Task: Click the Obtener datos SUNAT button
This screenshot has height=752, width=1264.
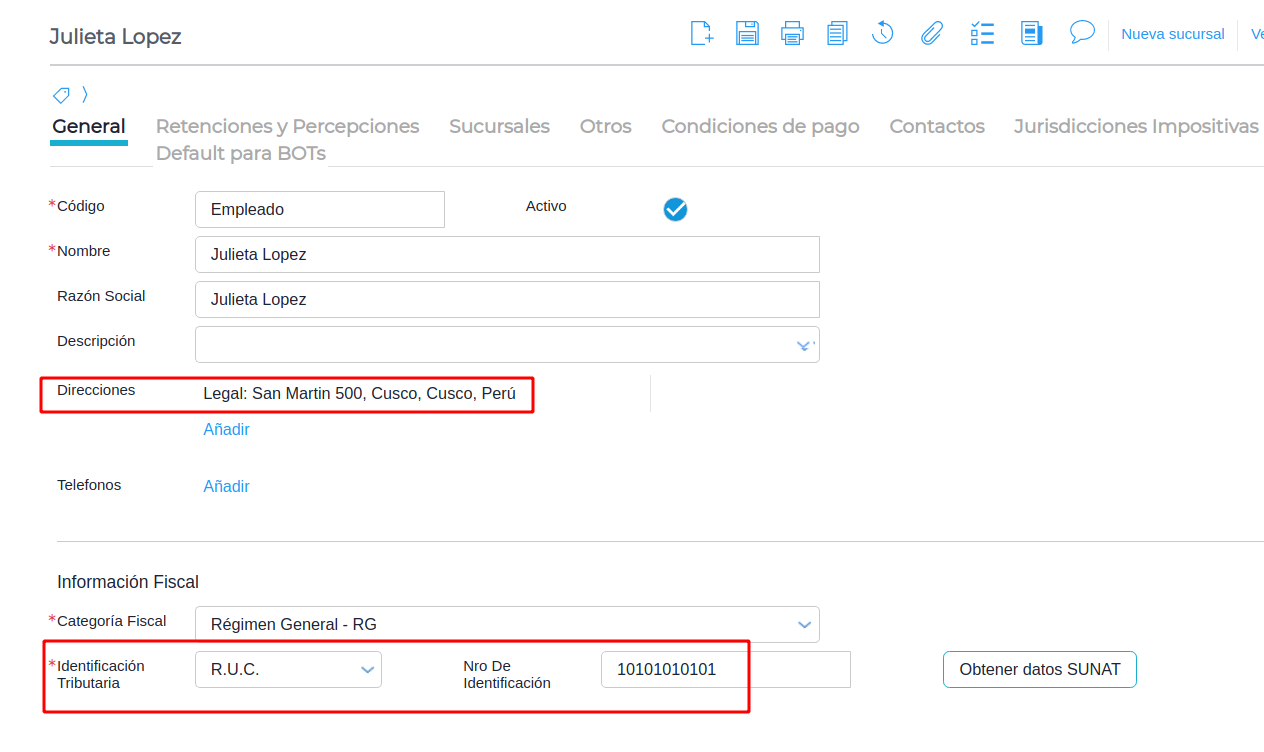Action: click(x=1039, y=670)
